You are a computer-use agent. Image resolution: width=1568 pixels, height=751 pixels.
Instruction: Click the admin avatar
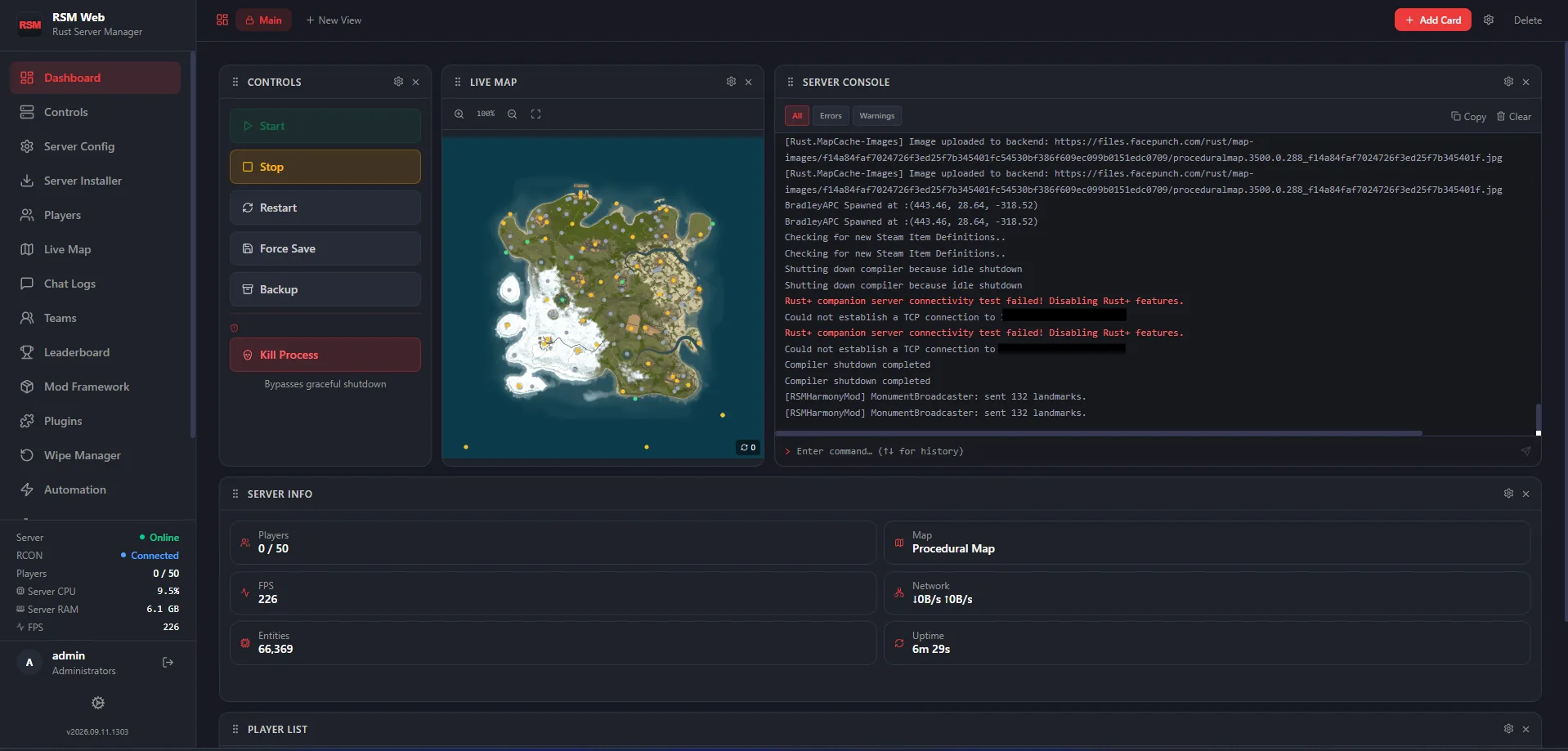pos(29,662)
